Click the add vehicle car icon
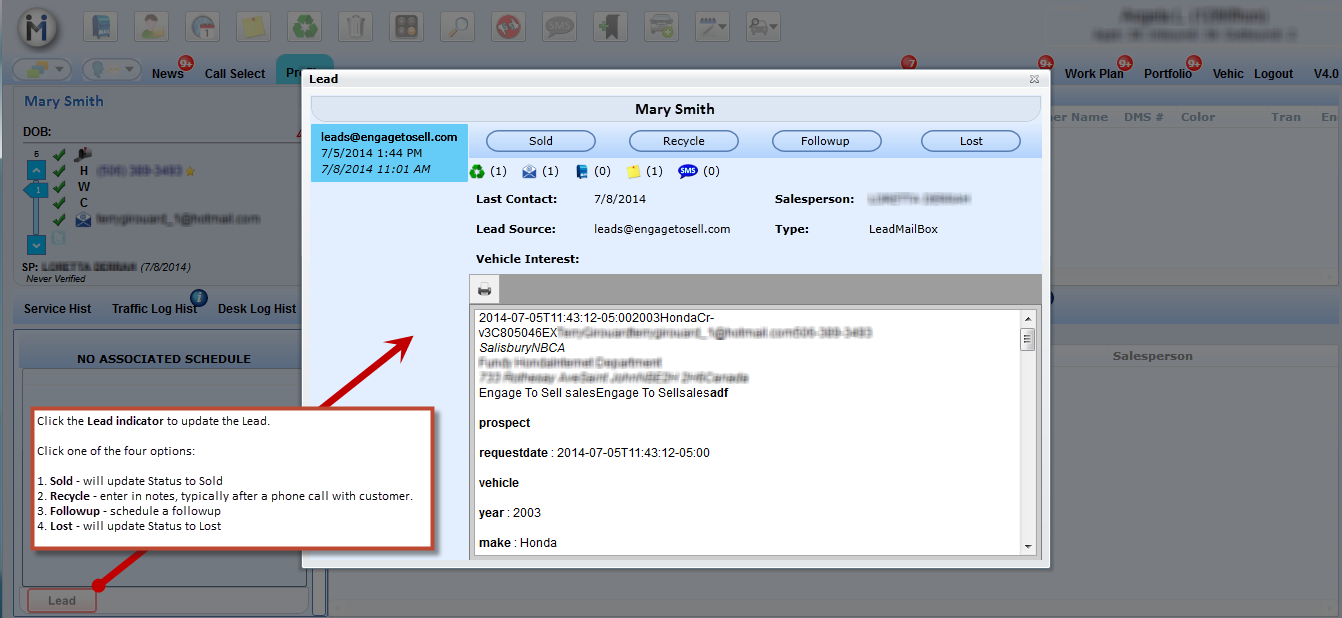1342x618 pixels. pyautogui.click(x=660, y=26)
